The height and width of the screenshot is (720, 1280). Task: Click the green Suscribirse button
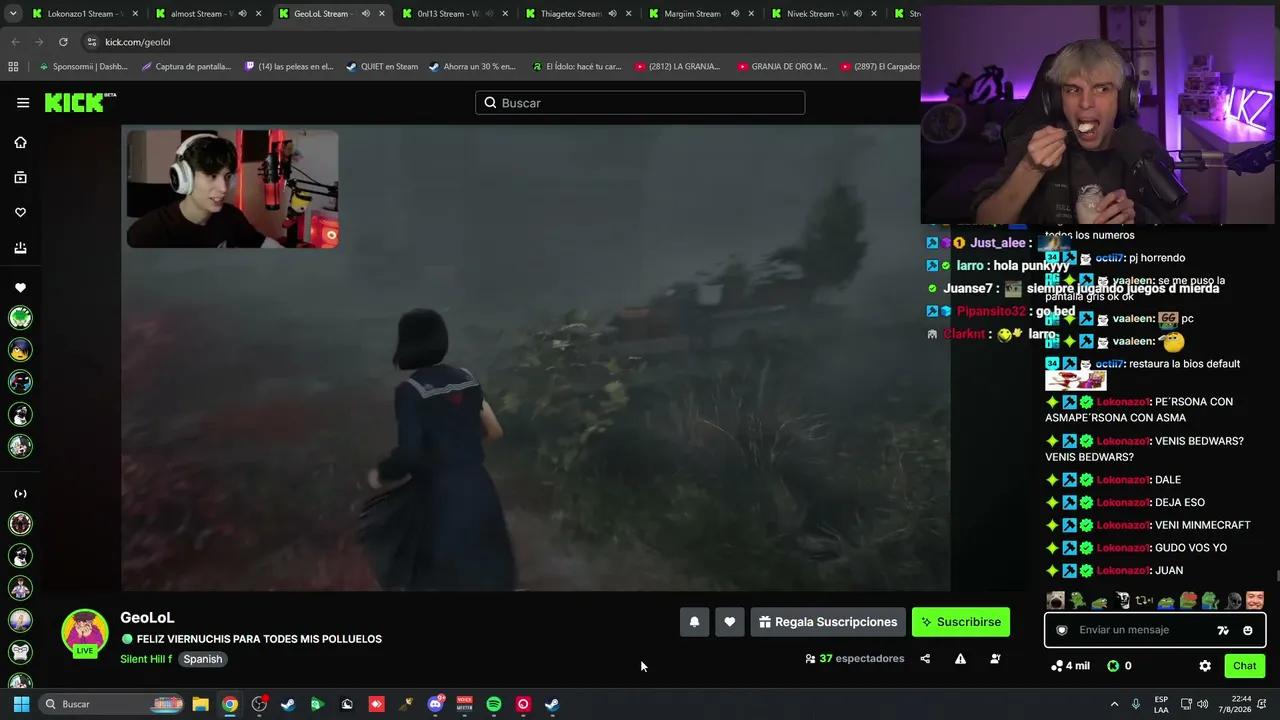pyautogui.click(x=961, y=622)
